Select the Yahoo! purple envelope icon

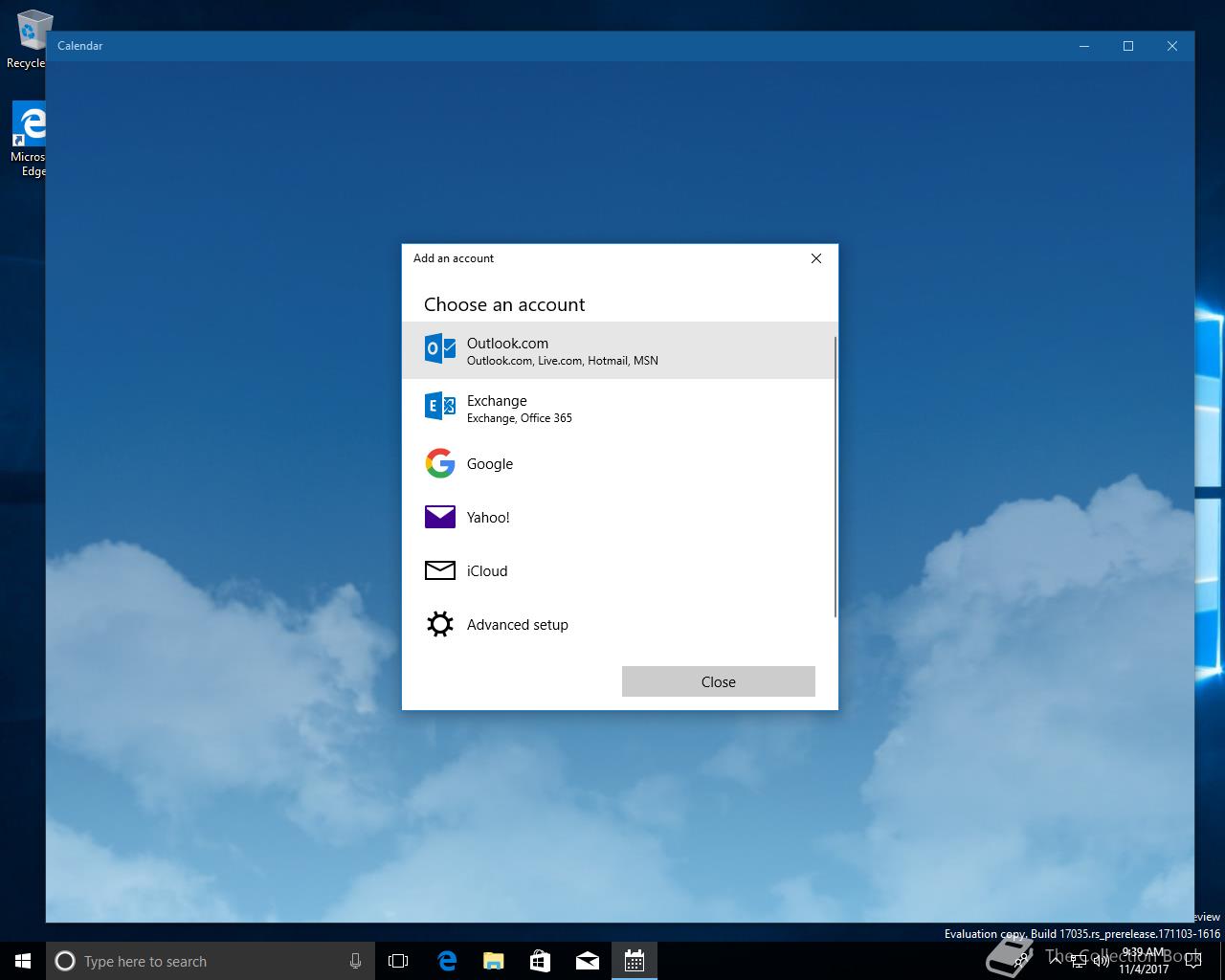tap(440, 517)
